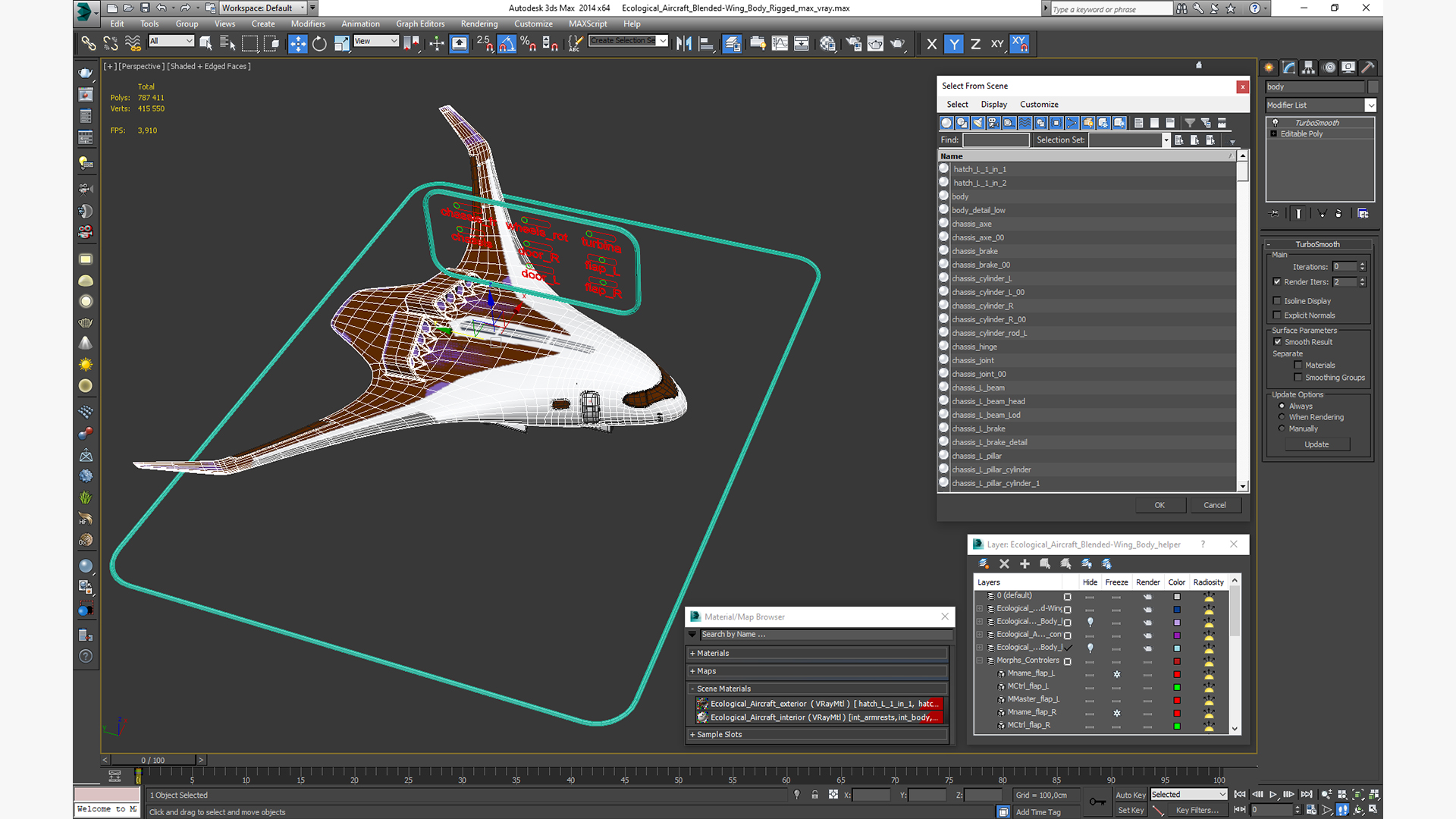
Task: Open the Hierarchy command panel tab
Action: click(1309, 67)
